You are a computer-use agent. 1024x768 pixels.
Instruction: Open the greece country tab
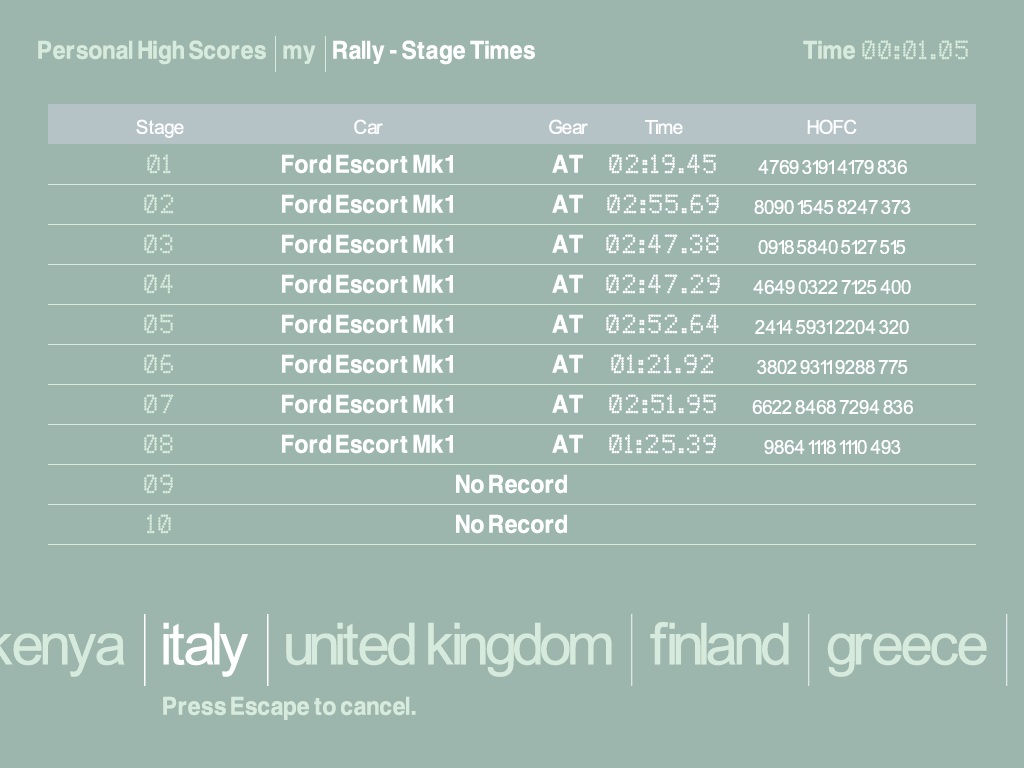(906, 646)
